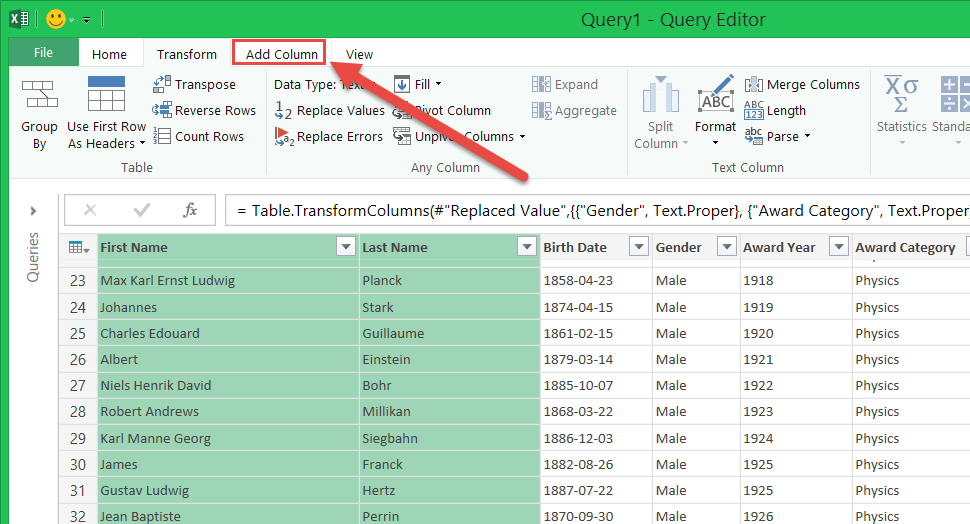Screen dimensions: 970x524
Task: Click inside the formula bar
Action: 600,211
